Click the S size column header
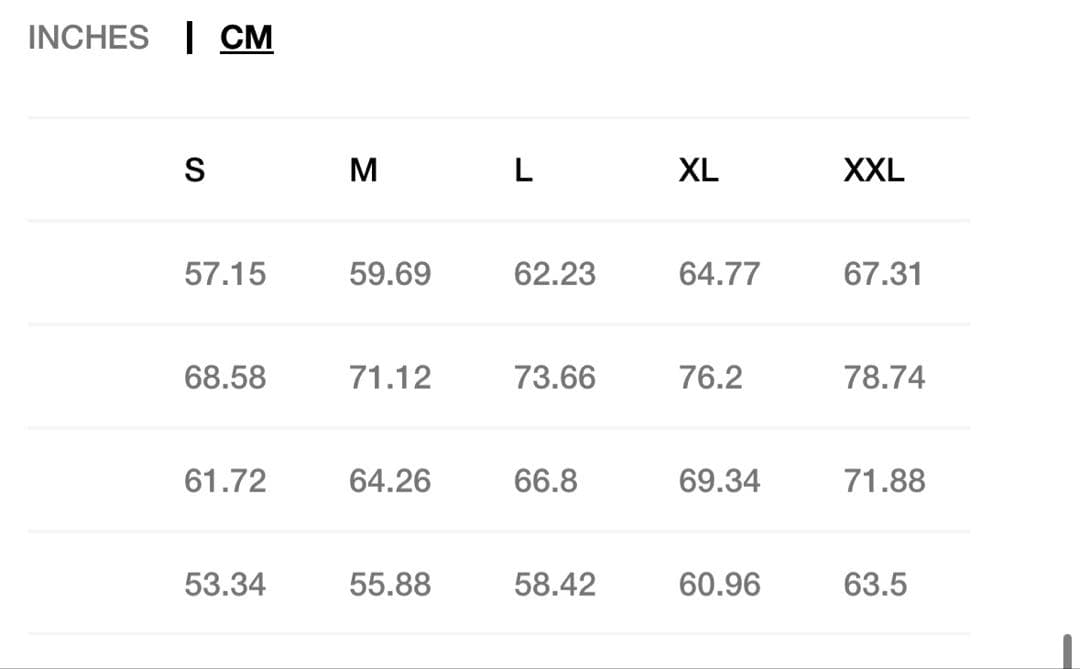 tap(195, 171)
